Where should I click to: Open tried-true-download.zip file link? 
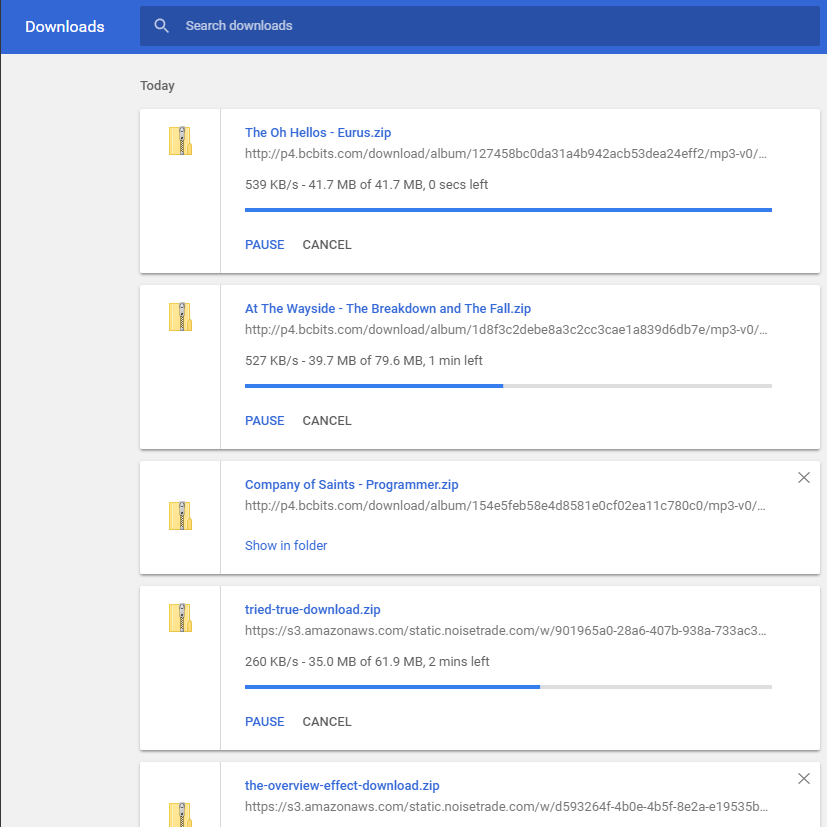(x=312, y=610)
